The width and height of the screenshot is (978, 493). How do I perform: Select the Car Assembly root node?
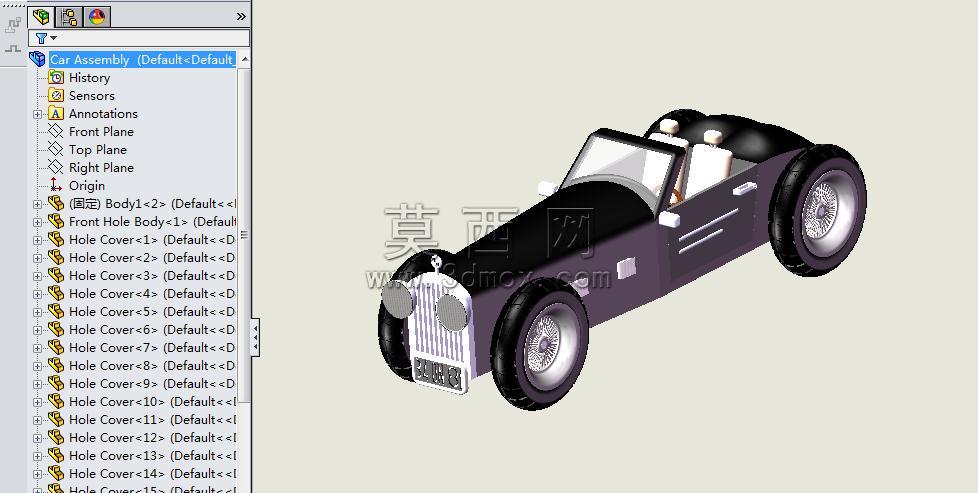click(x=142, y=59)
